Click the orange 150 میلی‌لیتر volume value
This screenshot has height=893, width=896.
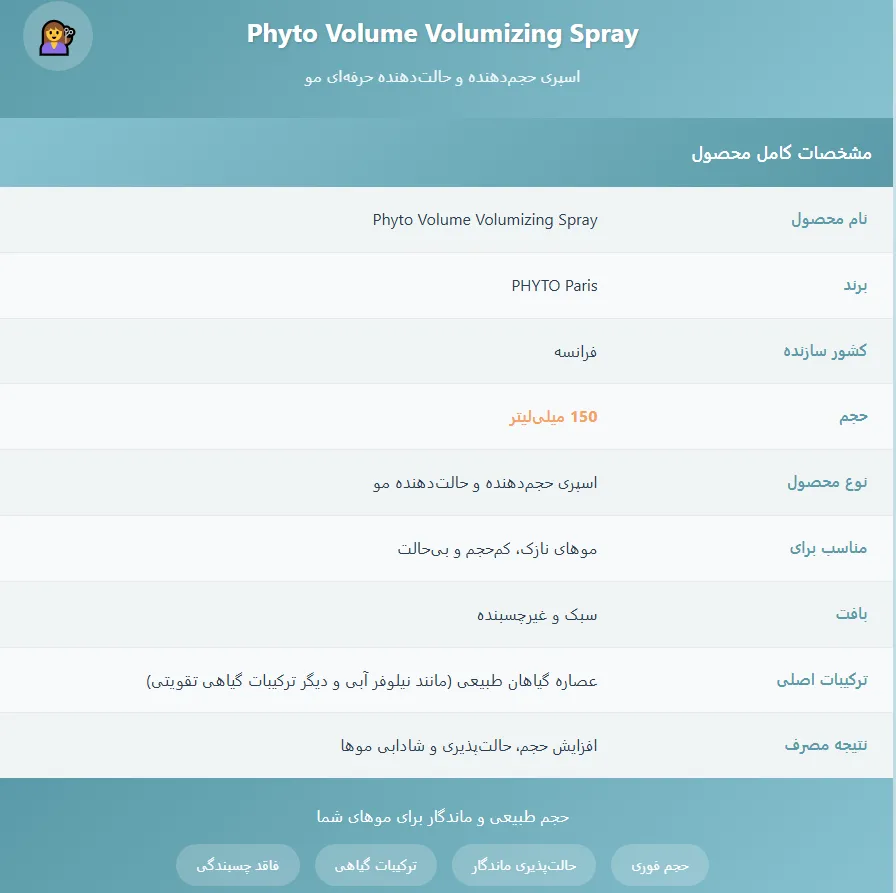(553, 417)
